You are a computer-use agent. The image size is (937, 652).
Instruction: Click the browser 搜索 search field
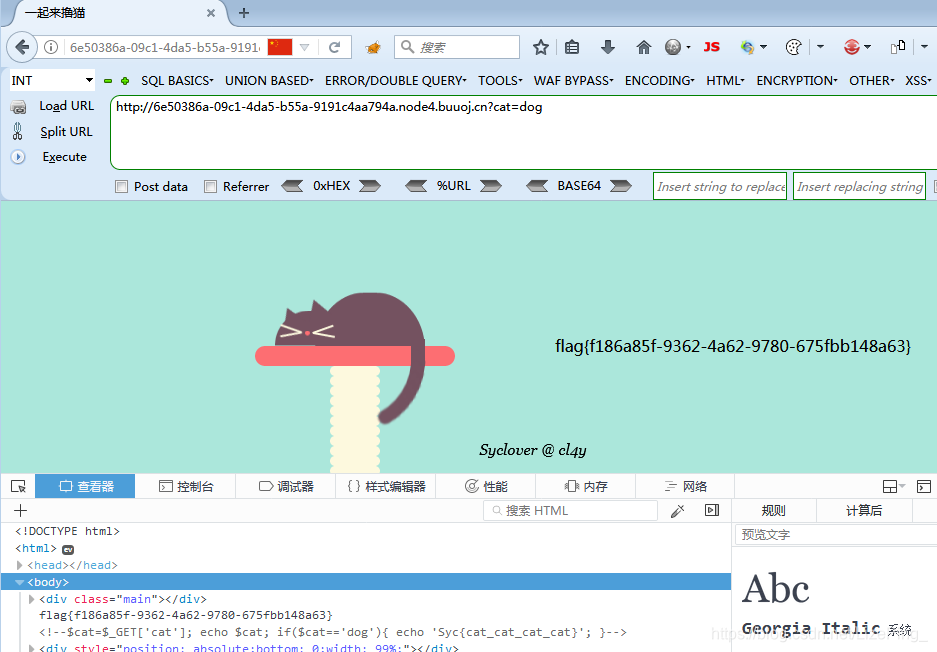pyautogui.click(x=457, y=47)
